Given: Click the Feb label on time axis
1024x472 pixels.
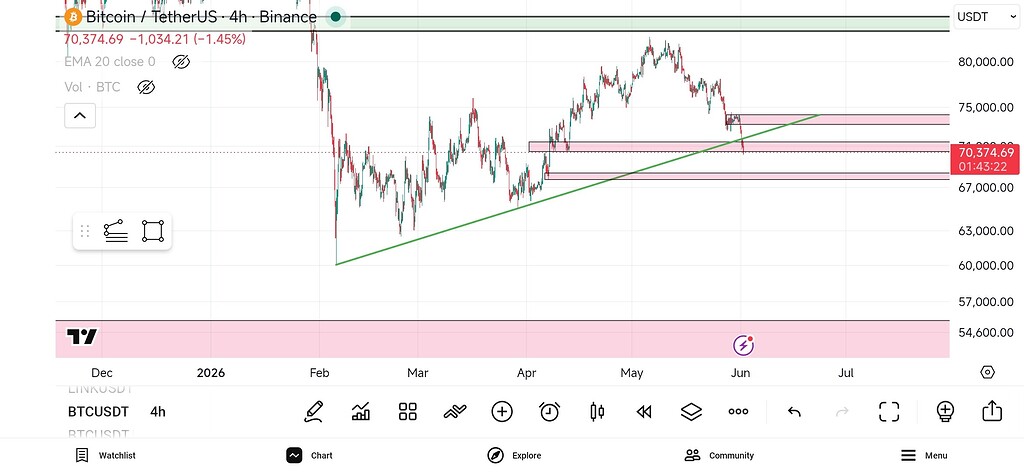Looking at the screenshot, I should [x=319, y=373].
